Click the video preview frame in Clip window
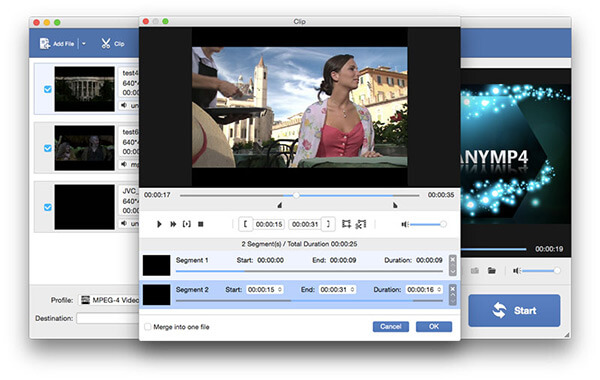 click(300, 107)
